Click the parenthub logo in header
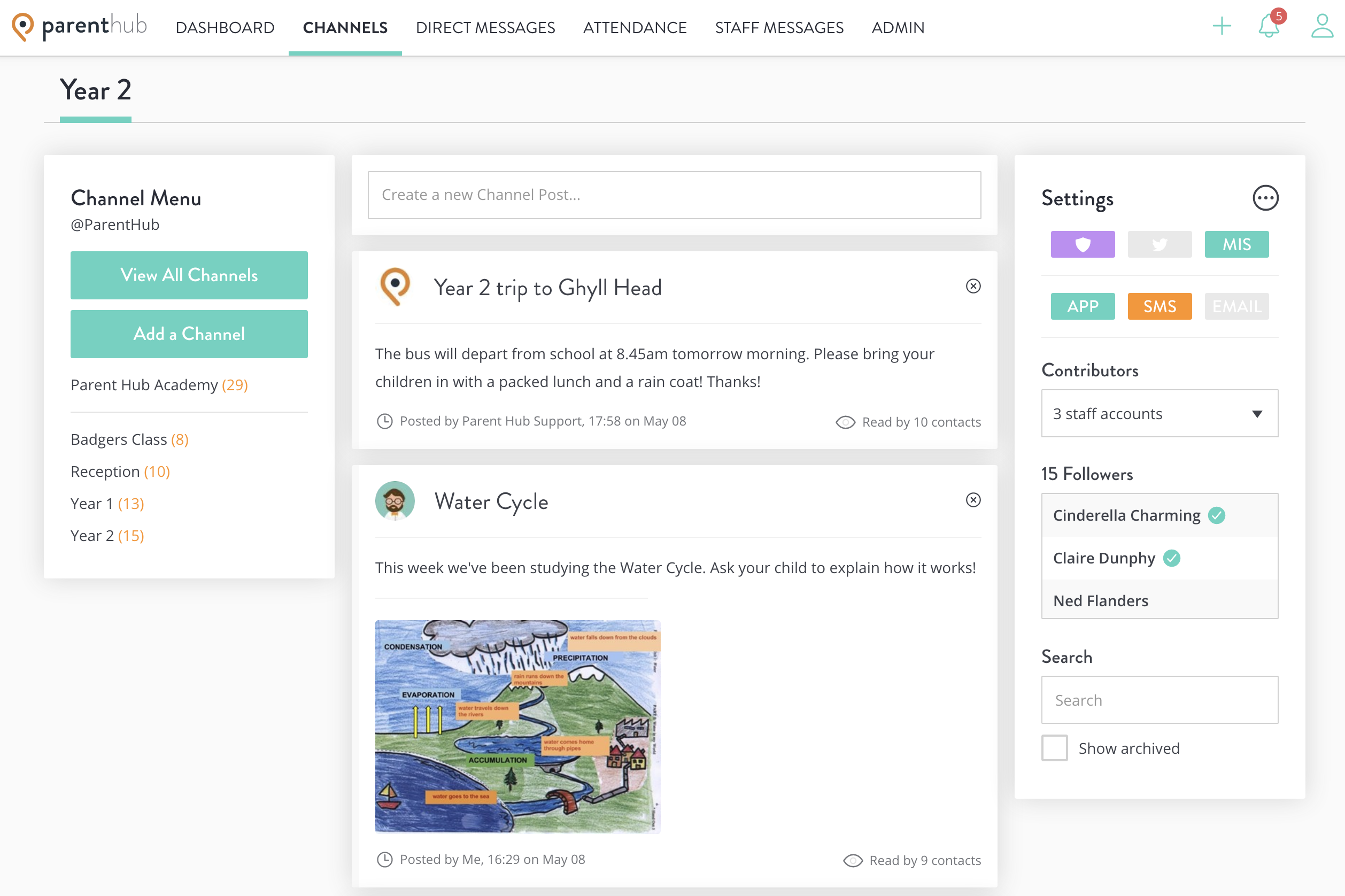Screen dimensions: 1345x896 point(80,26)
